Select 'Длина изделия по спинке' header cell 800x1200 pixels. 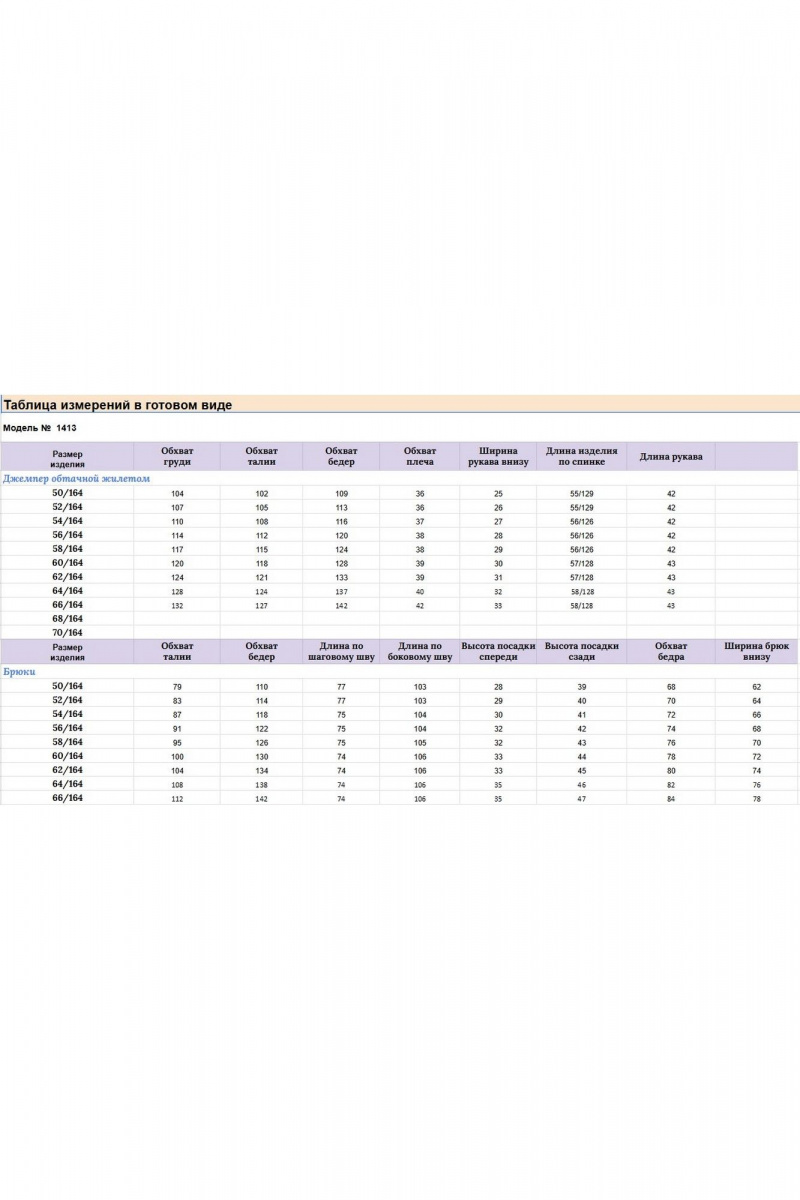[x=581, y=456]
